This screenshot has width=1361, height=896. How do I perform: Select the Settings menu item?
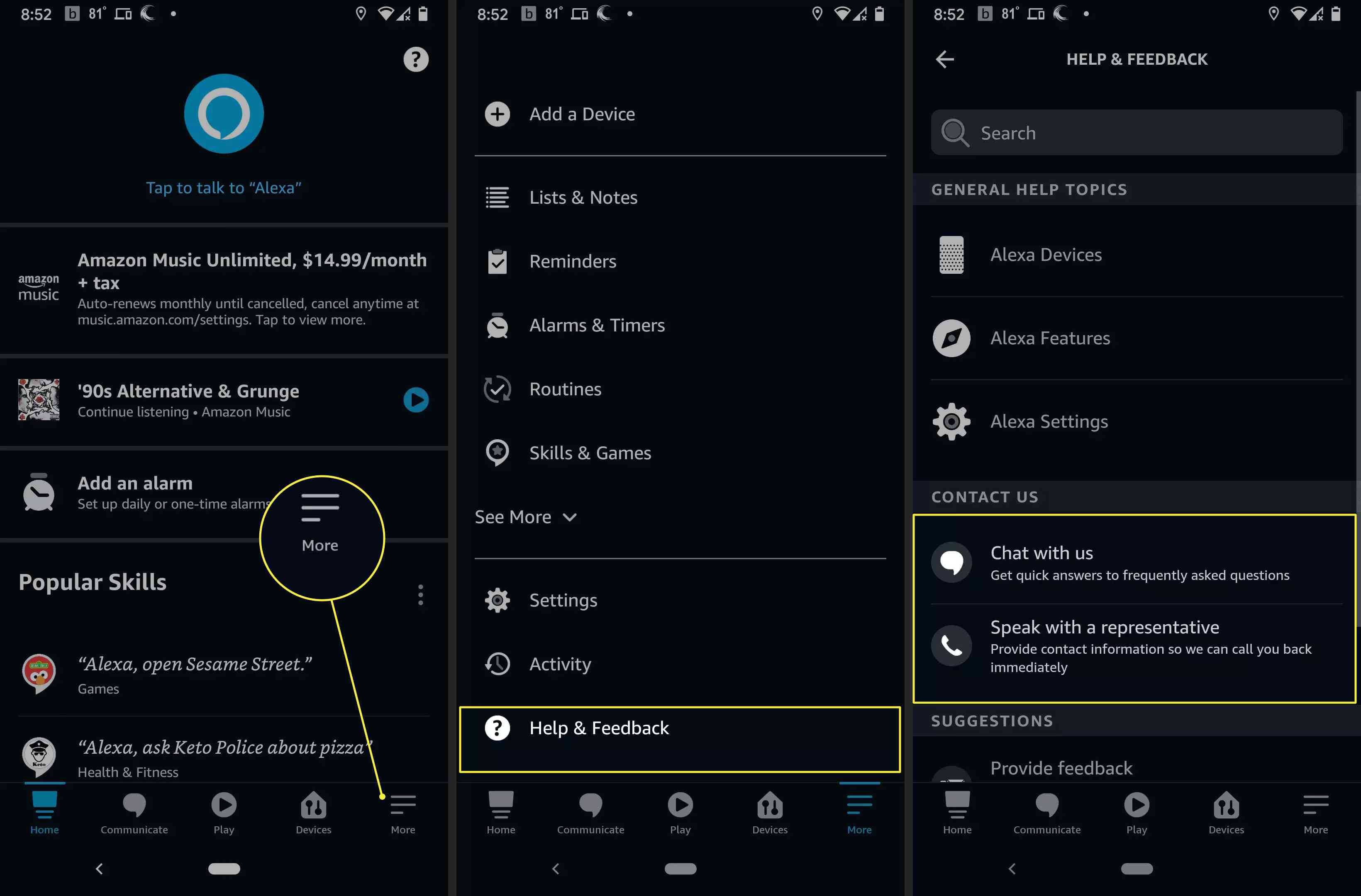[x=564, y=600]
